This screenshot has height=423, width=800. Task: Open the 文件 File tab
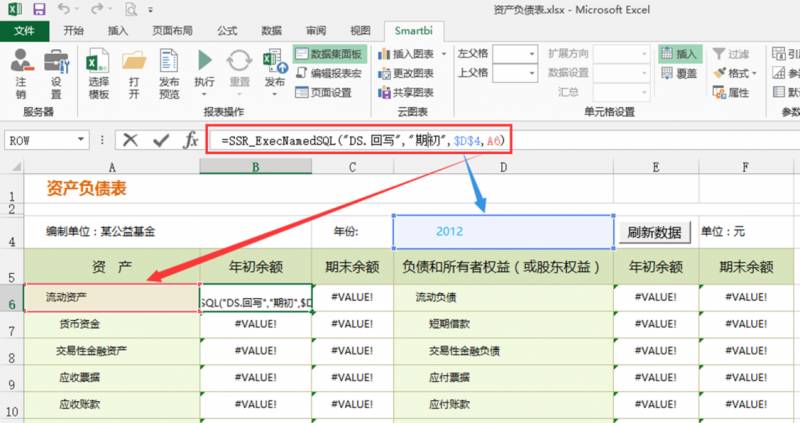coord(24,31)
